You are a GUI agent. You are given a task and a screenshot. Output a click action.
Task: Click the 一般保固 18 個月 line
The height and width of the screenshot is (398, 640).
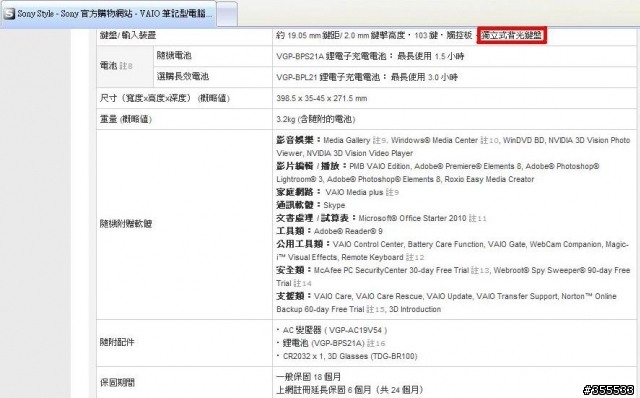point(309,377)
